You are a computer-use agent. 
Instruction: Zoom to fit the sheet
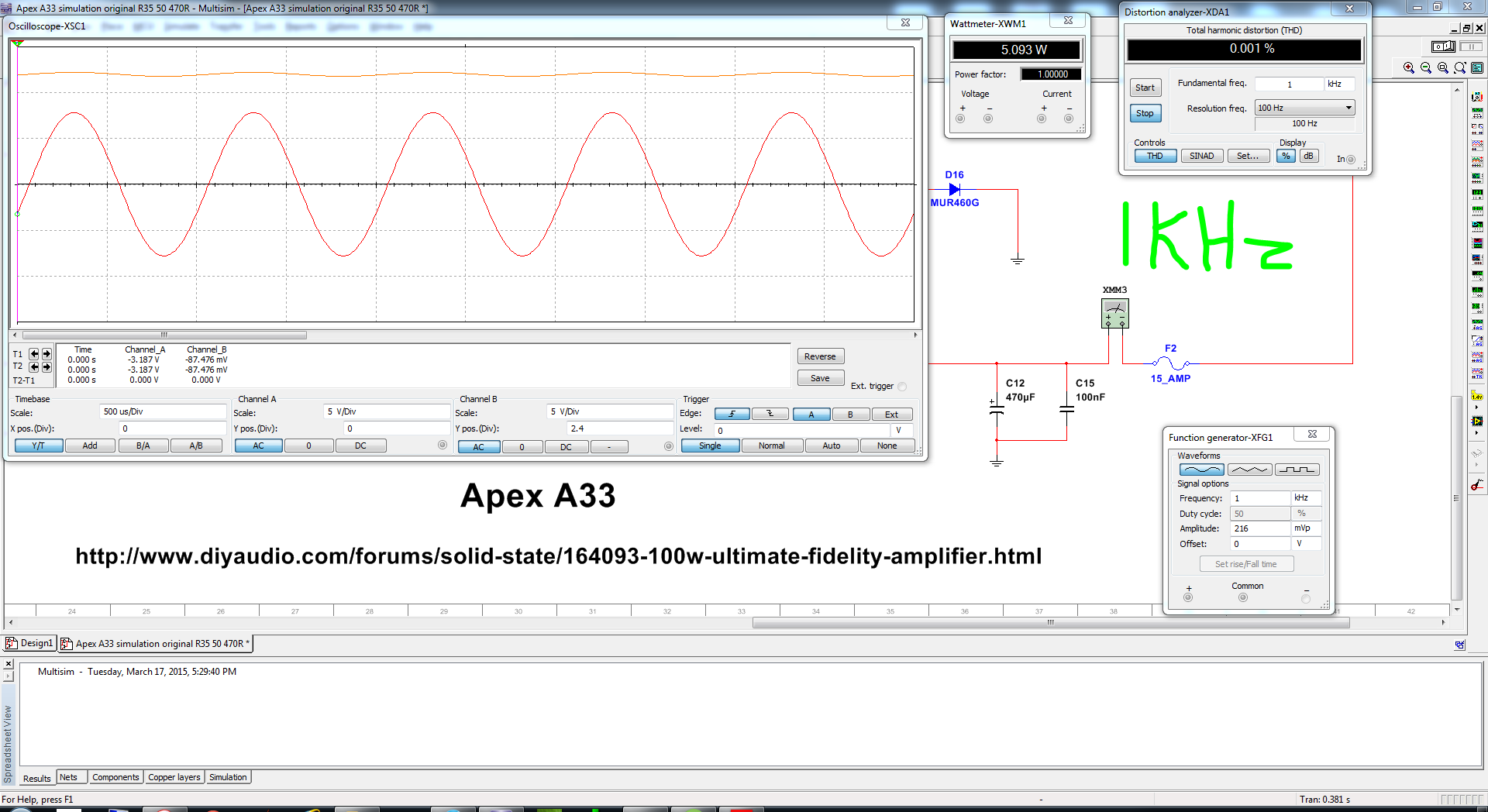pos(1460,68)
